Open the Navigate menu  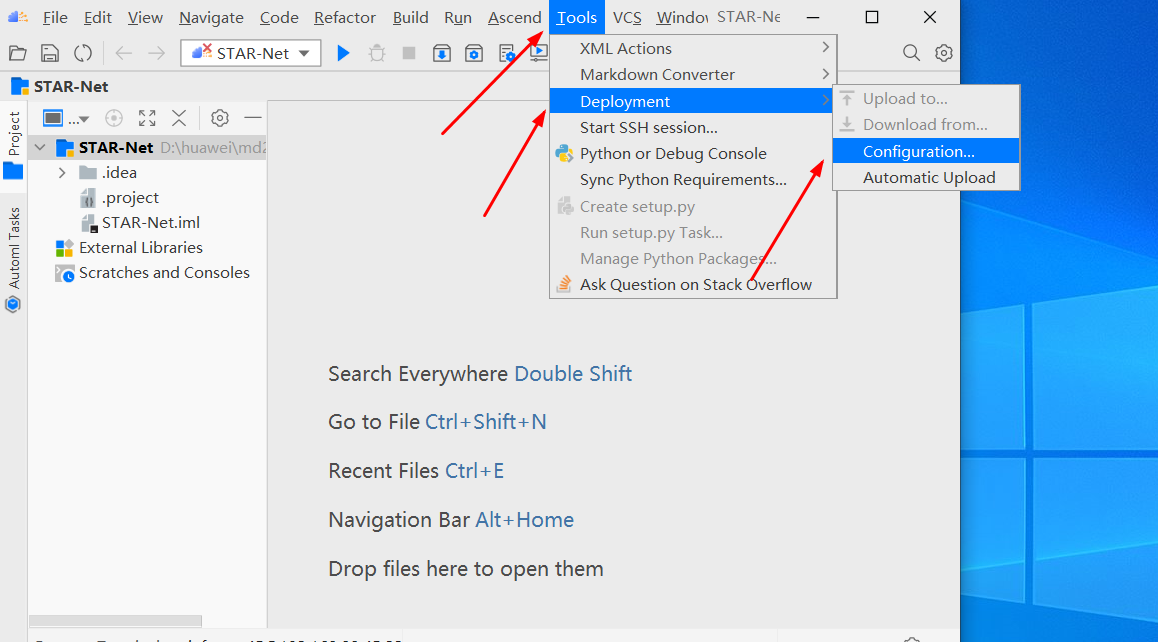tap(211, 17)
